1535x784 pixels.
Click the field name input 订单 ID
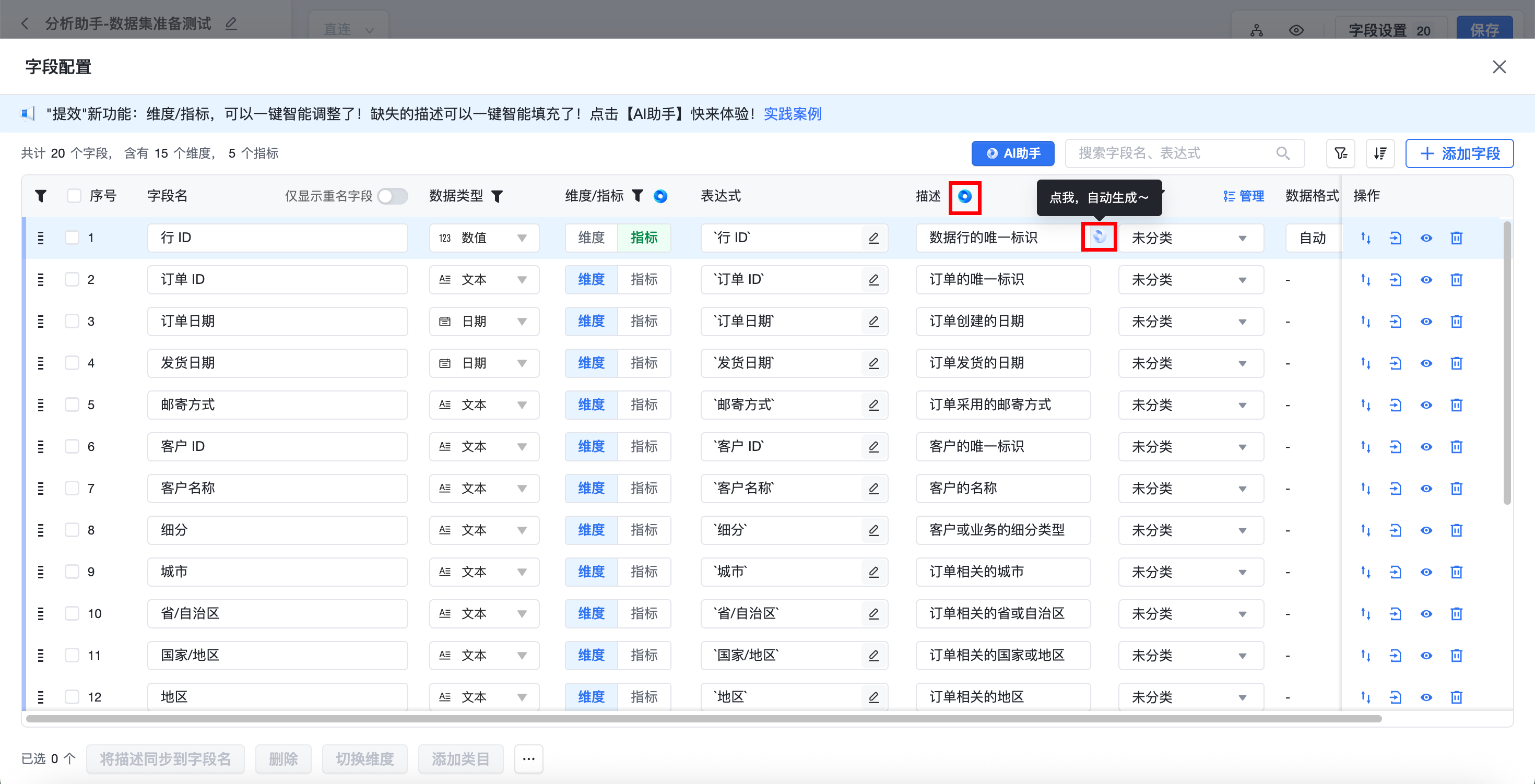(277, 279)
